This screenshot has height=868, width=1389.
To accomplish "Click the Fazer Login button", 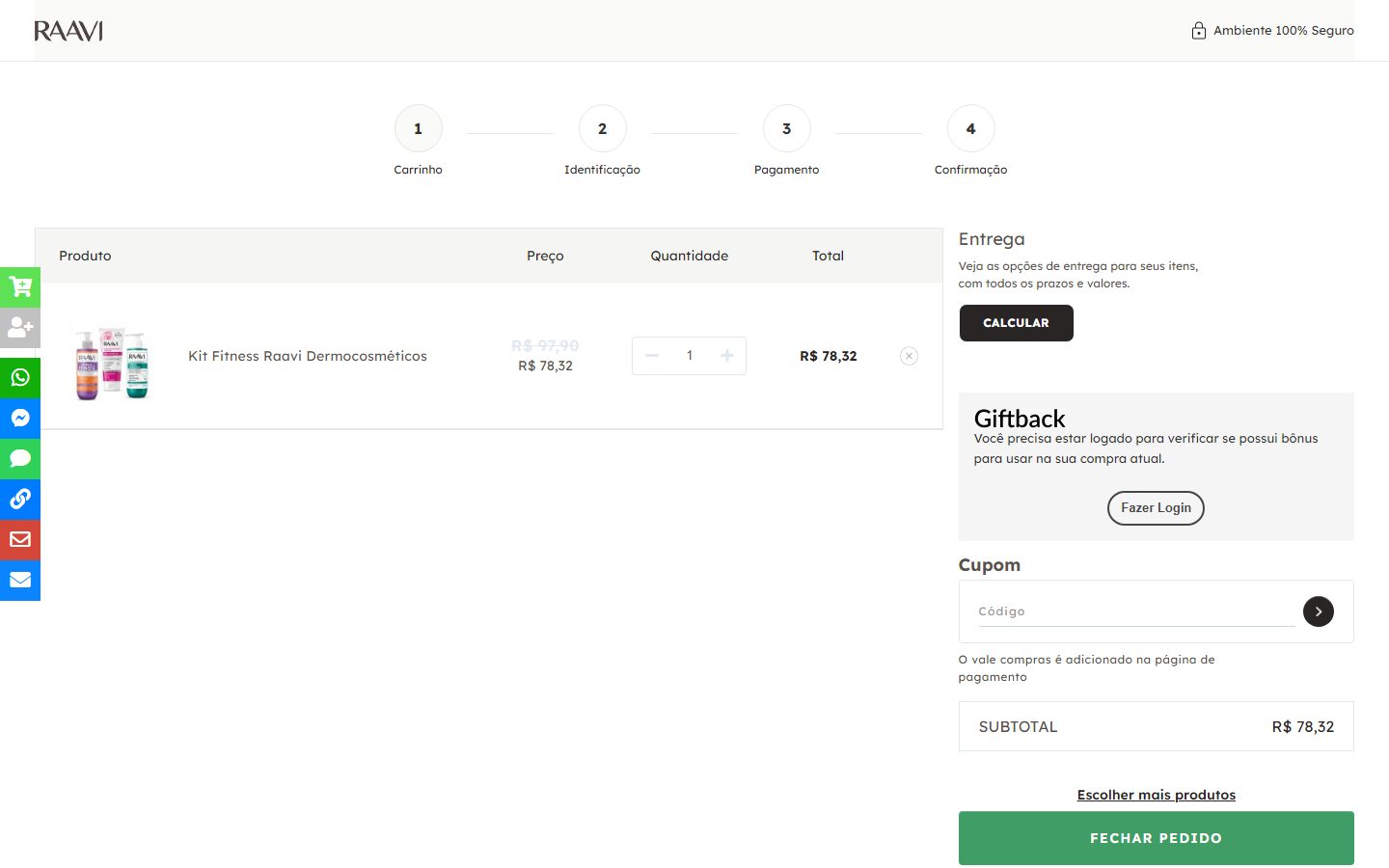I will 1156,508.
